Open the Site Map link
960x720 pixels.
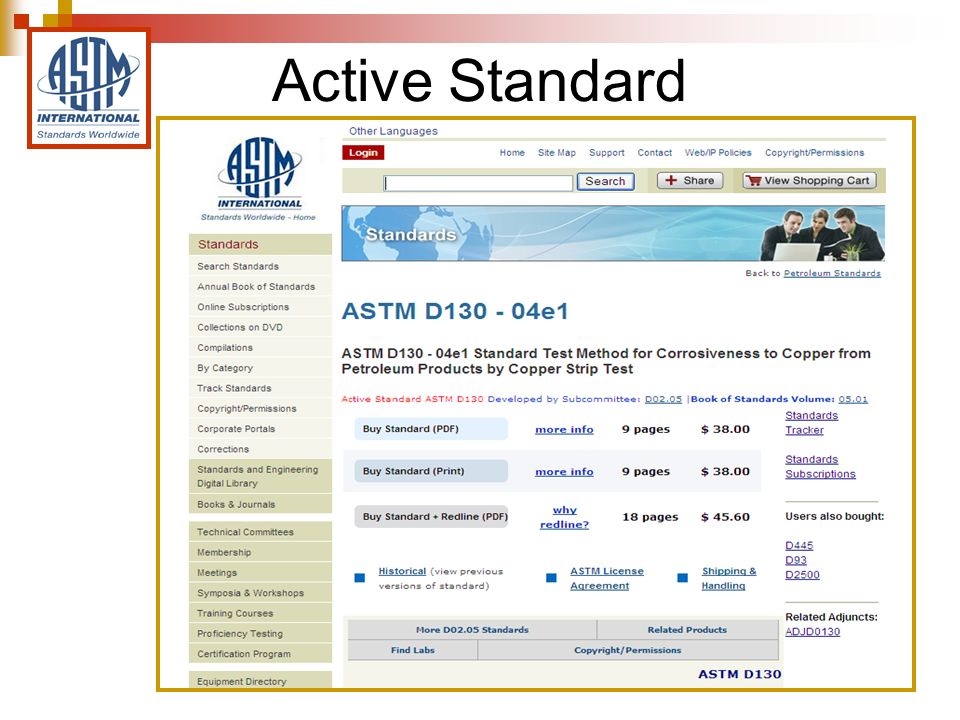tap(557, 152)
